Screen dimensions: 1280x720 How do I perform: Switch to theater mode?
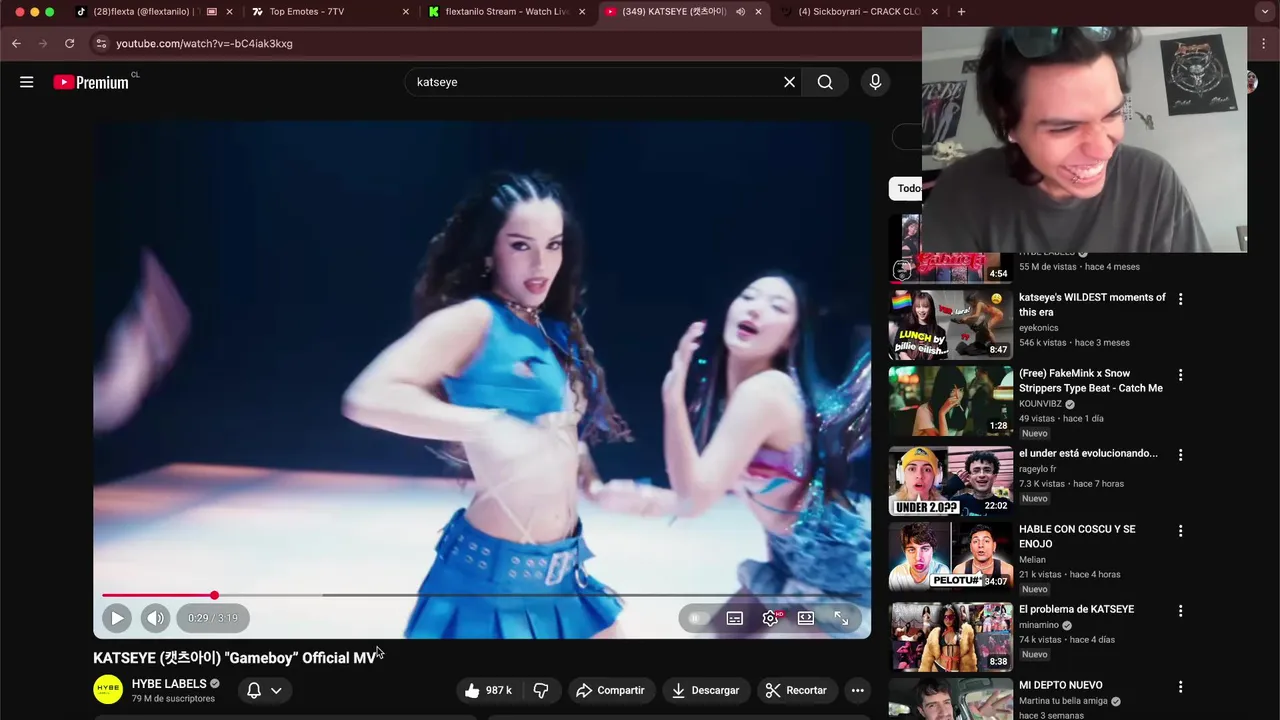click(806, 618)
